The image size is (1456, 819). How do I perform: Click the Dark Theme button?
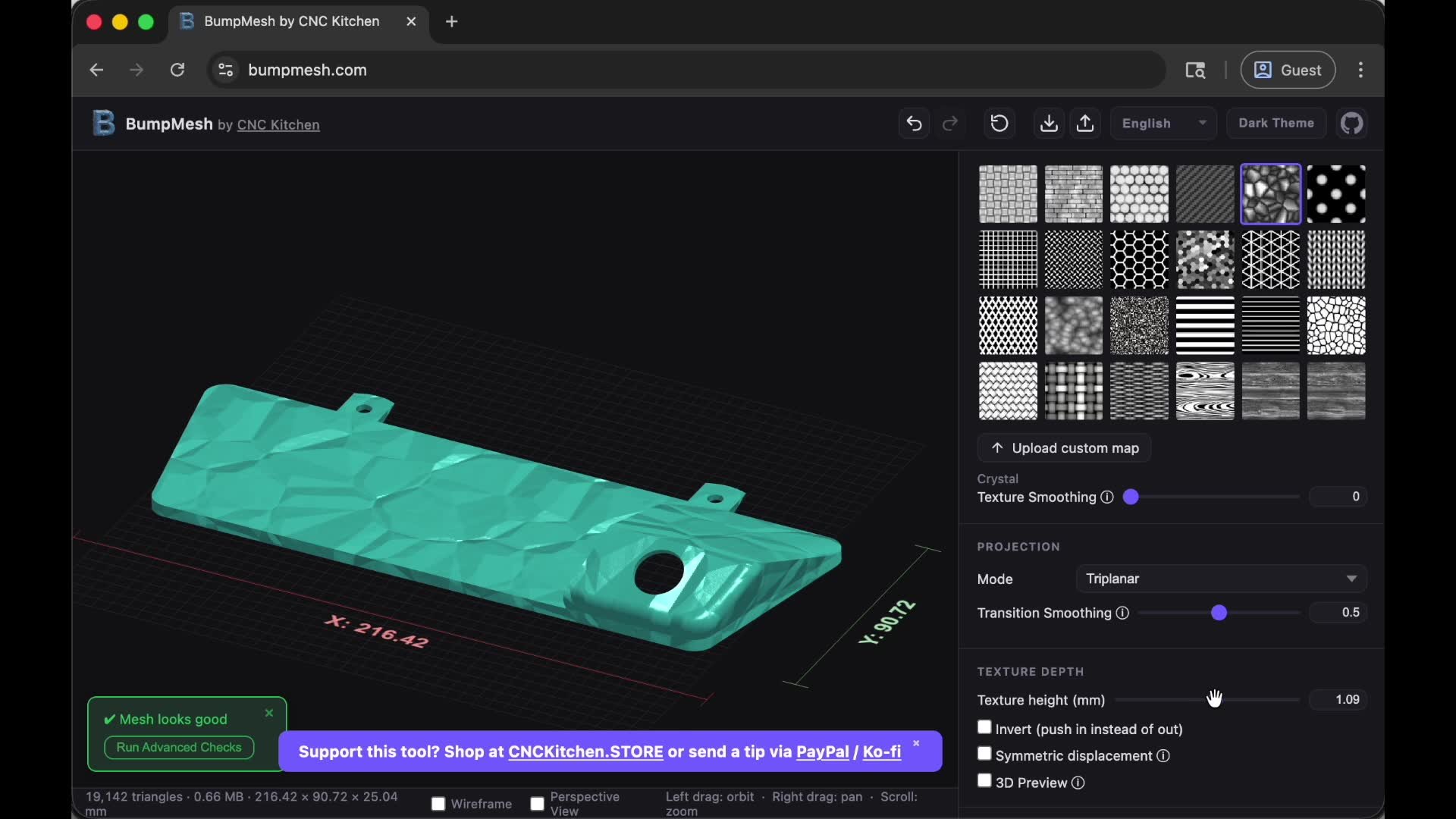pos(1276,124)
